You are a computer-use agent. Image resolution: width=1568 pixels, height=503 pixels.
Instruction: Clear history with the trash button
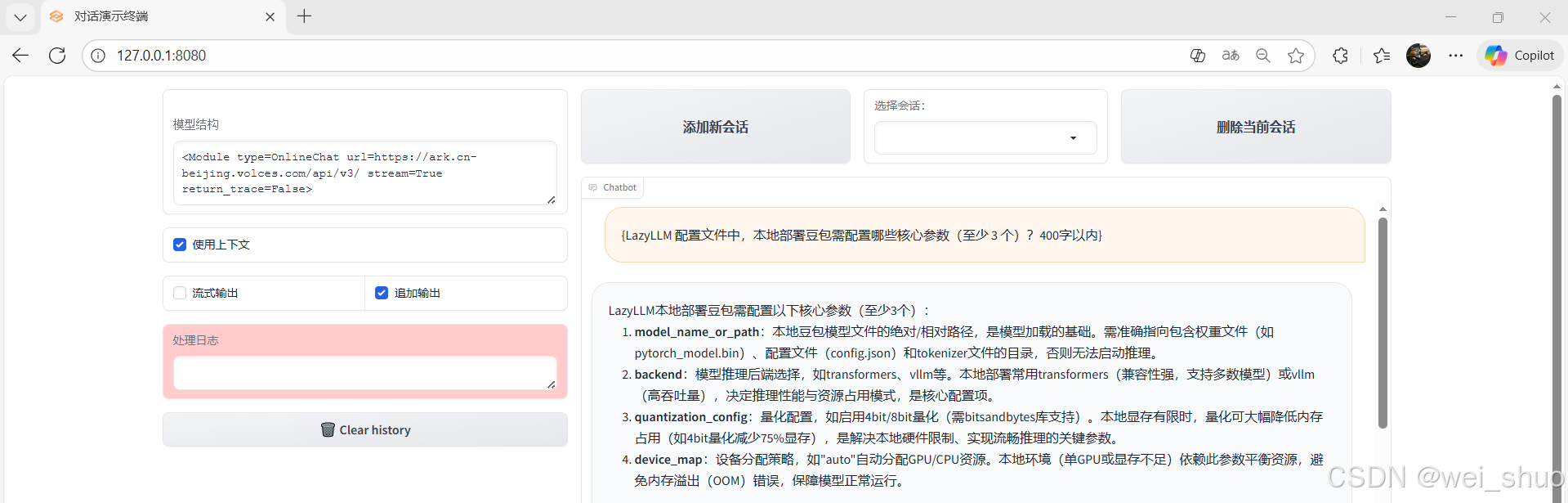(x=365, y=430)
